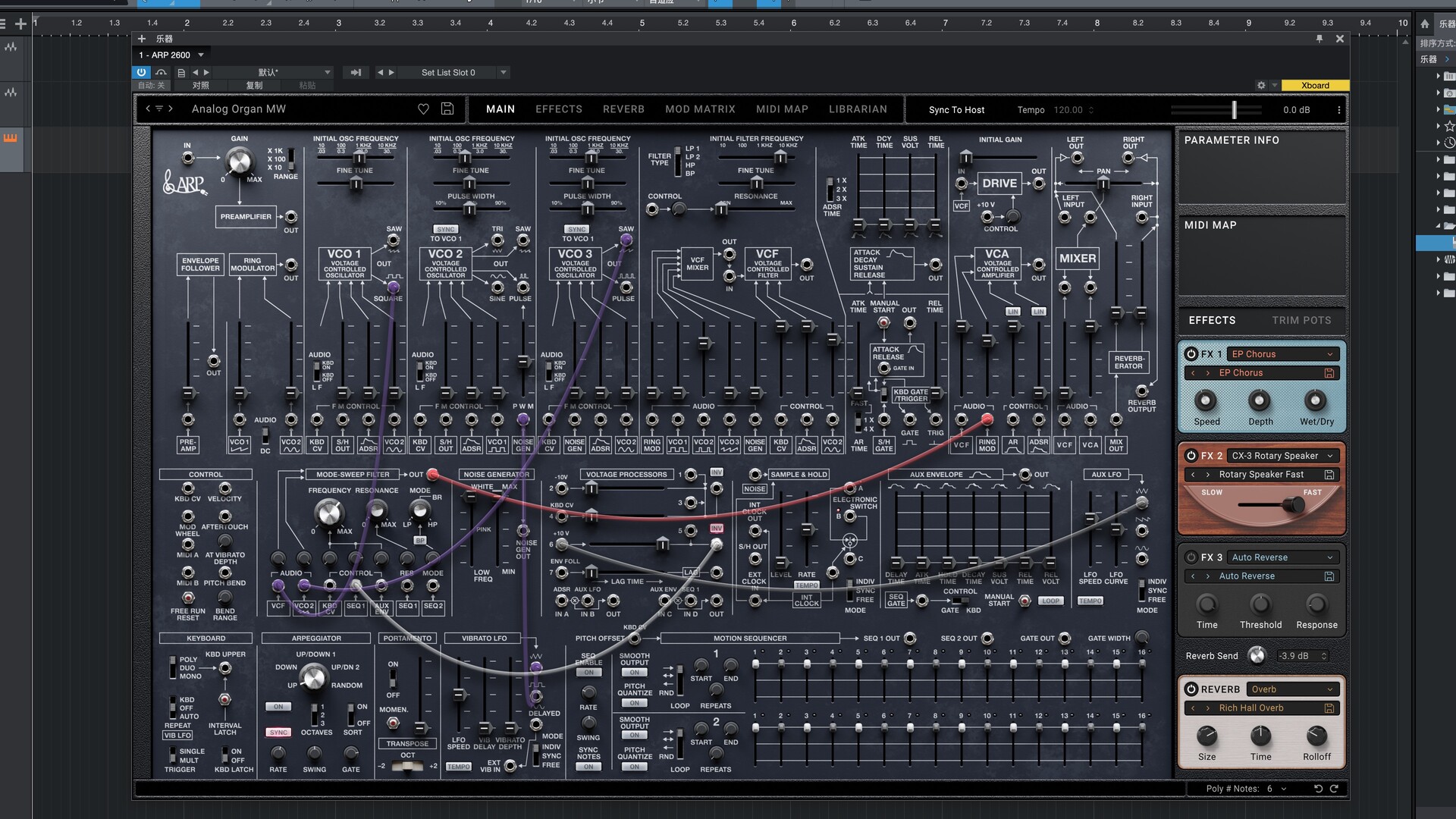Screen dimensions: 1456x819
Task: Open the FX 1 EP Chorus type dropdown
Action: (x=1283, y=354)
